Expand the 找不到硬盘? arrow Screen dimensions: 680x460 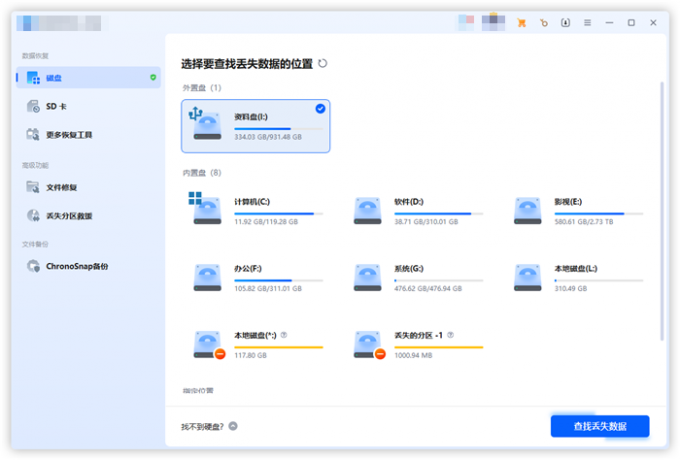(x=233, y=426)
